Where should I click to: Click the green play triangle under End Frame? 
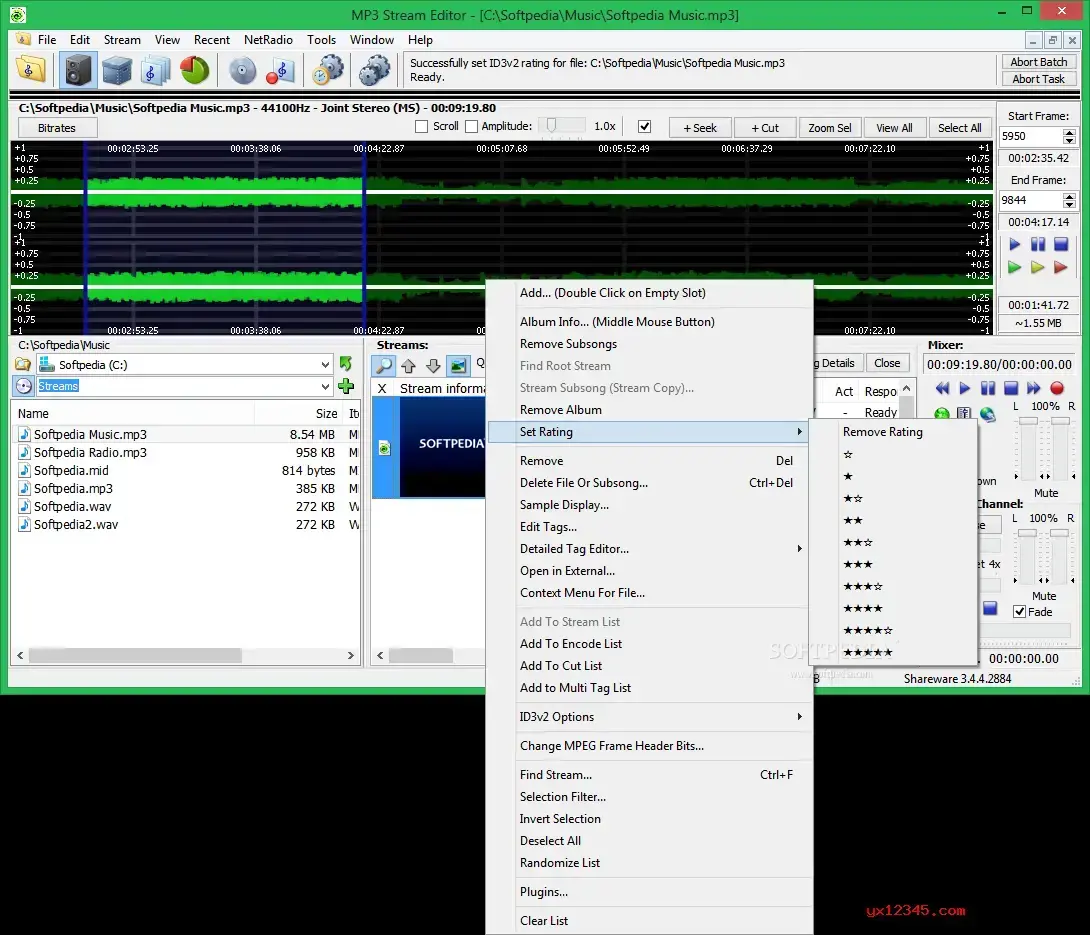tap(1014, 267)
